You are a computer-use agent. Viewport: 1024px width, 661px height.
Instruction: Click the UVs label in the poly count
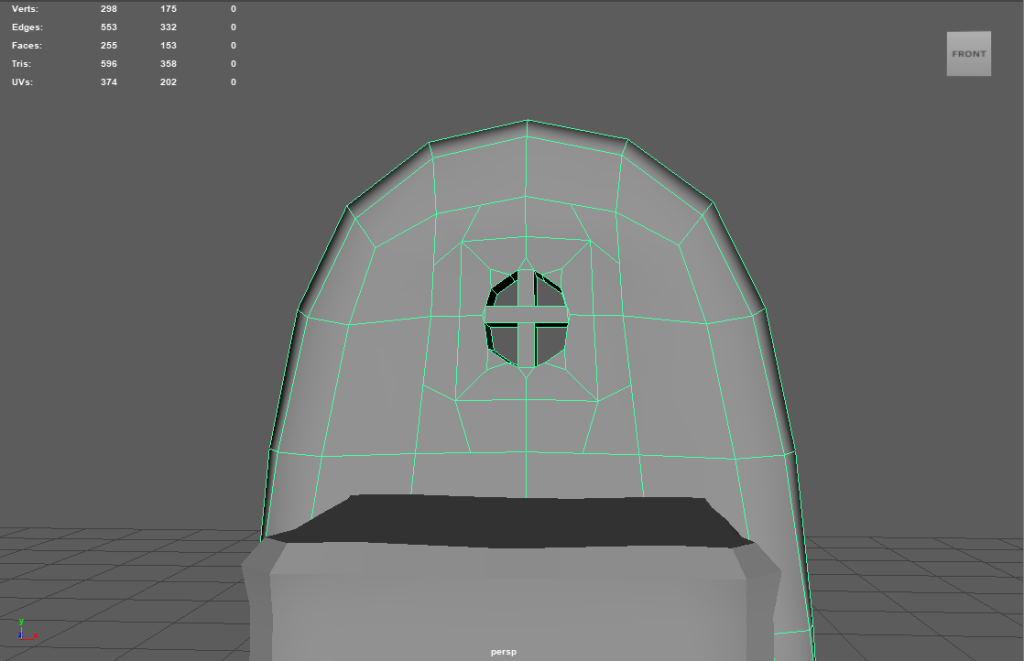[22, 82]
